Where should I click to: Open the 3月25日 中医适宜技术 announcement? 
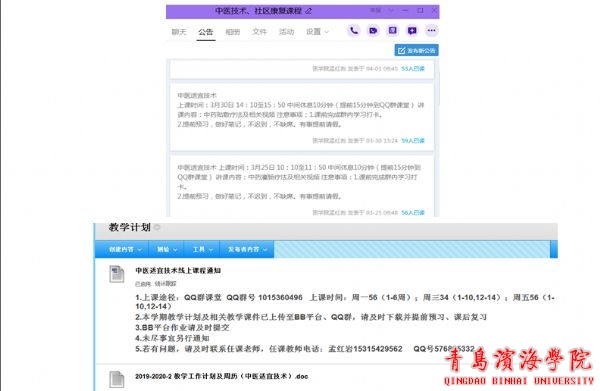pos(302,186)
